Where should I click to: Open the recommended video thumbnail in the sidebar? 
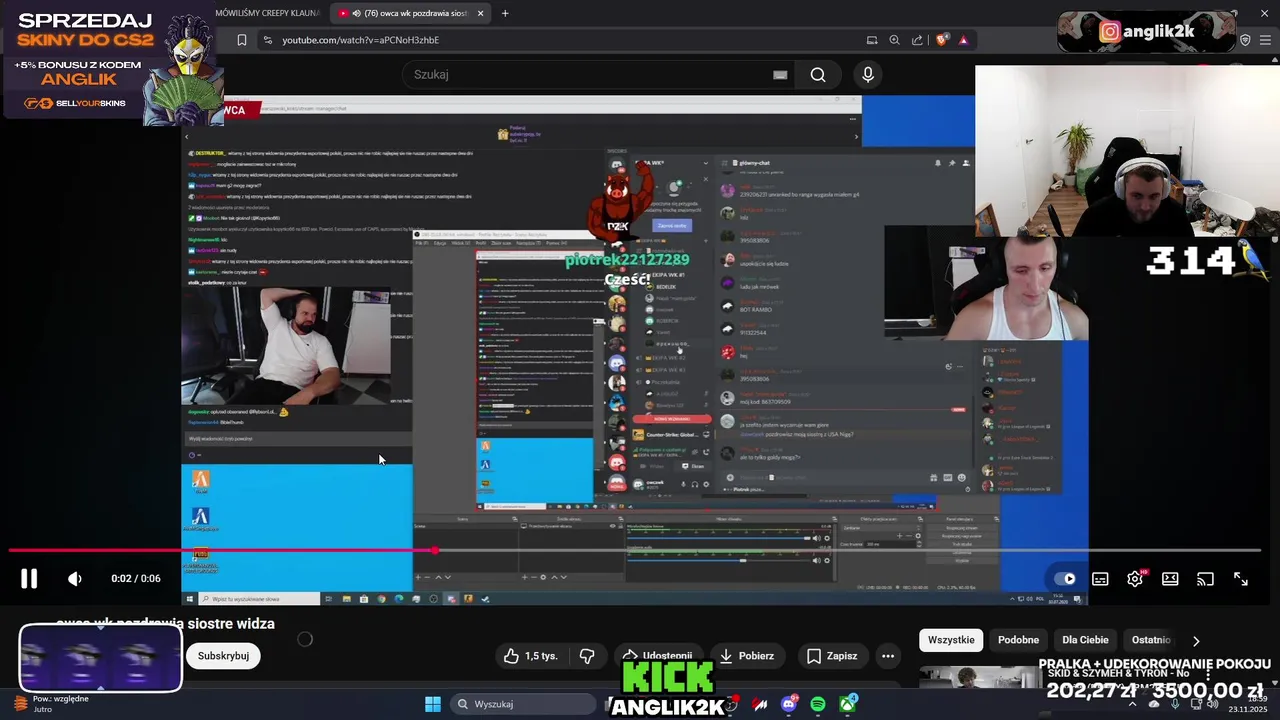point(978,677)
